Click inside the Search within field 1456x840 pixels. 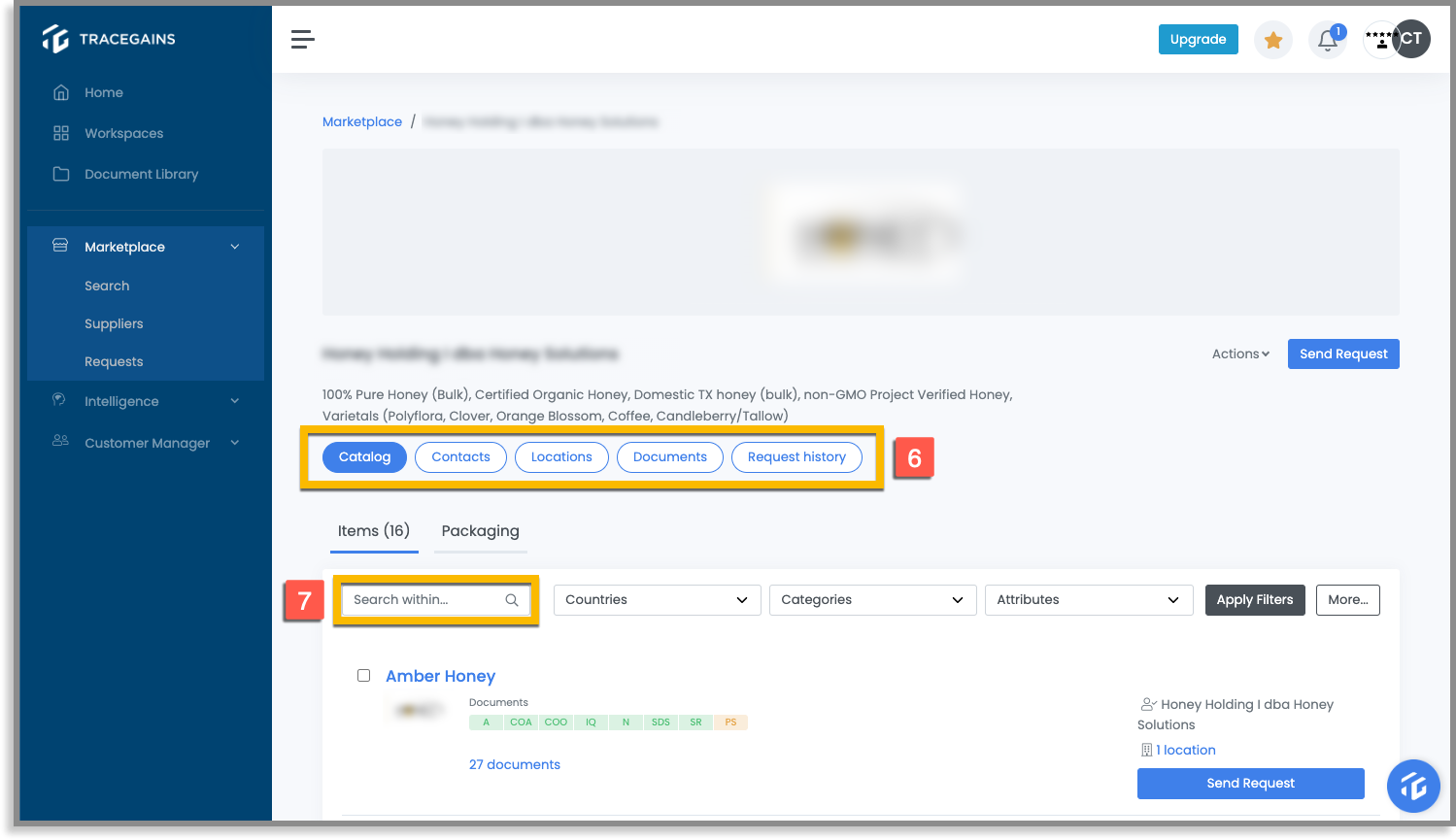(427, 599)
